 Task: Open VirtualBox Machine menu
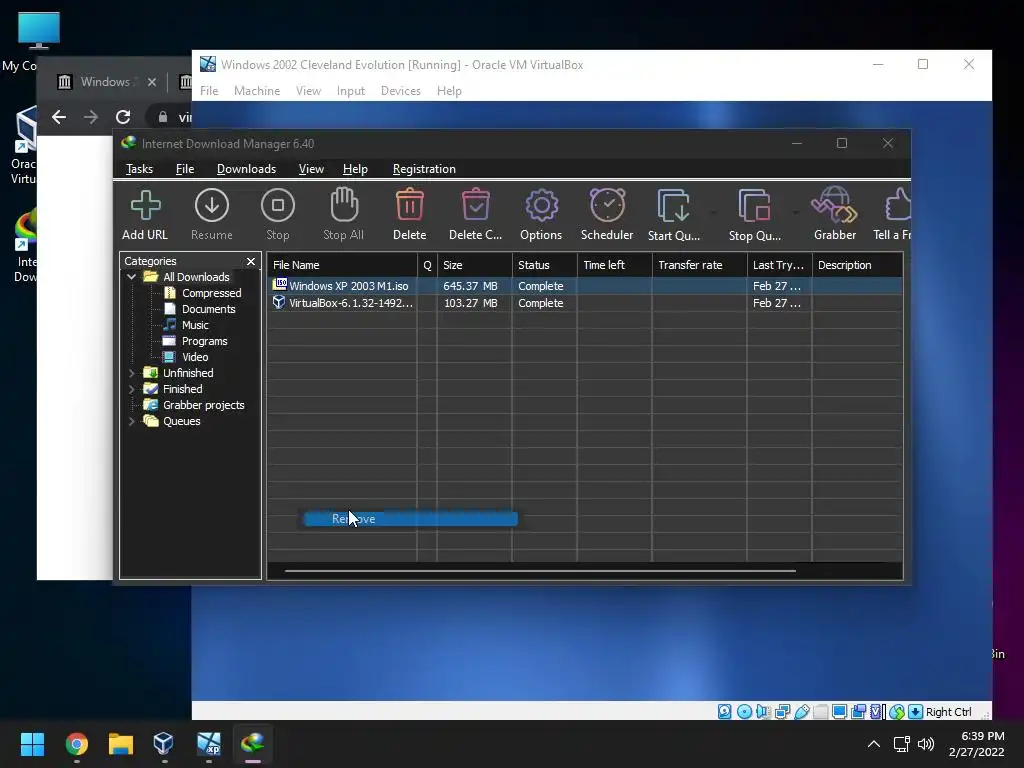pos(257,91)
